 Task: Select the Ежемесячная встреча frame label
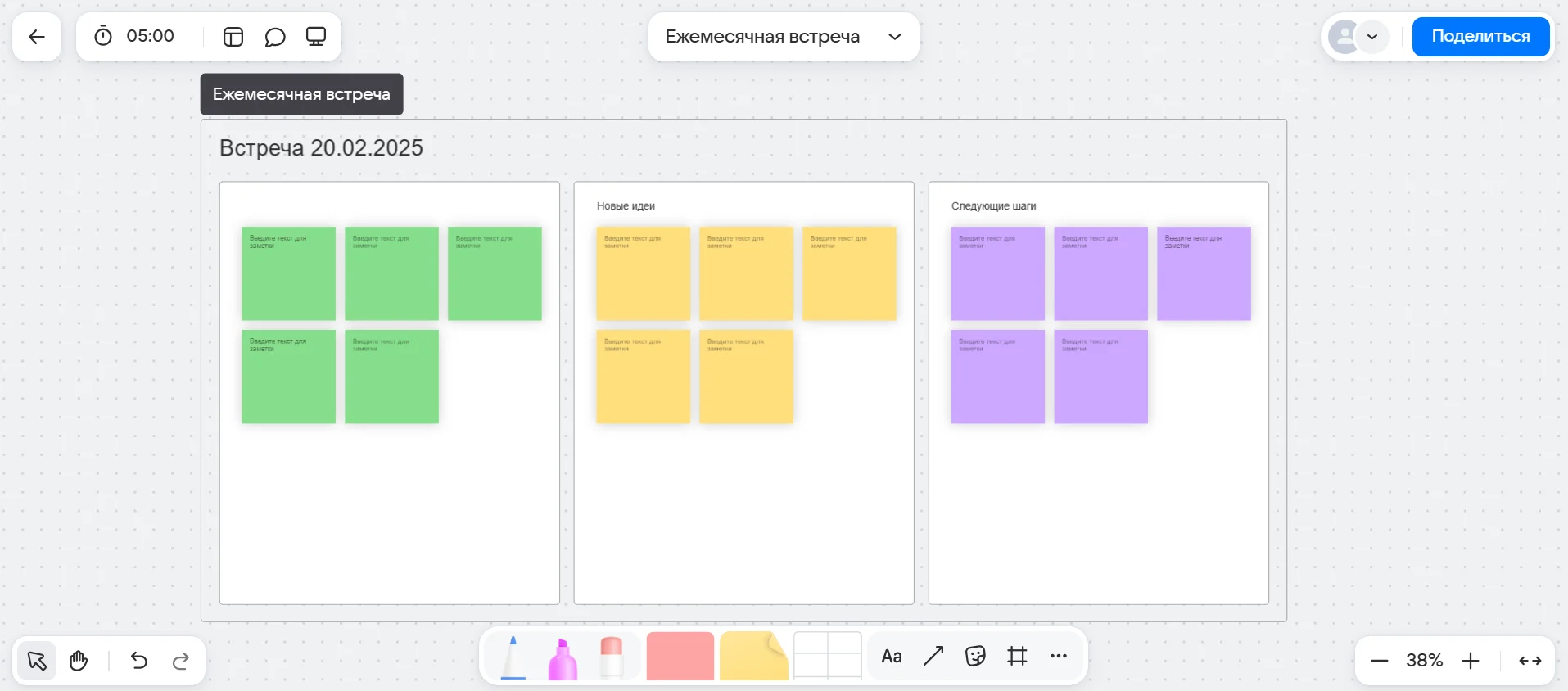(x=301, y=94)
